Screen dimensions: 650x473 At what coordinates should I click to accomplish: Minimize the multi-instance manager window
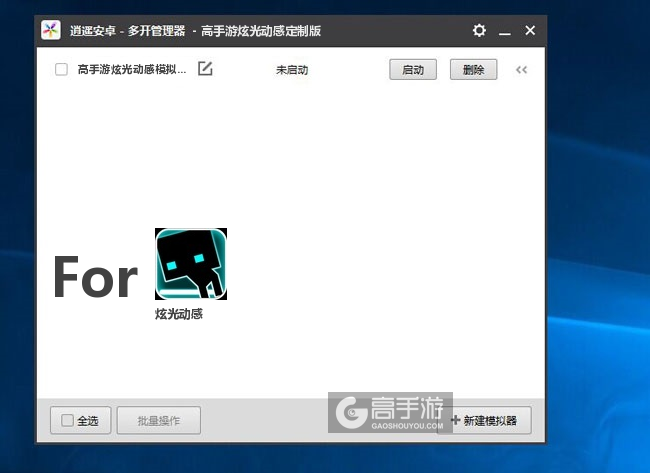pyautogui.click(x=504, y=31)
